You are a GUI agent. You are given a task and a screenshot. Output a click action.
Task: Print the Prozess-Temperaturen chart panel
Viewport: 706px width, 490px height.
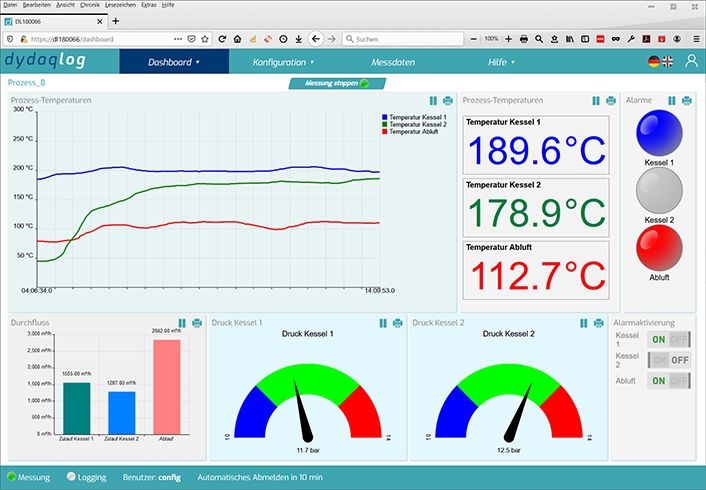tap(447, 101)
